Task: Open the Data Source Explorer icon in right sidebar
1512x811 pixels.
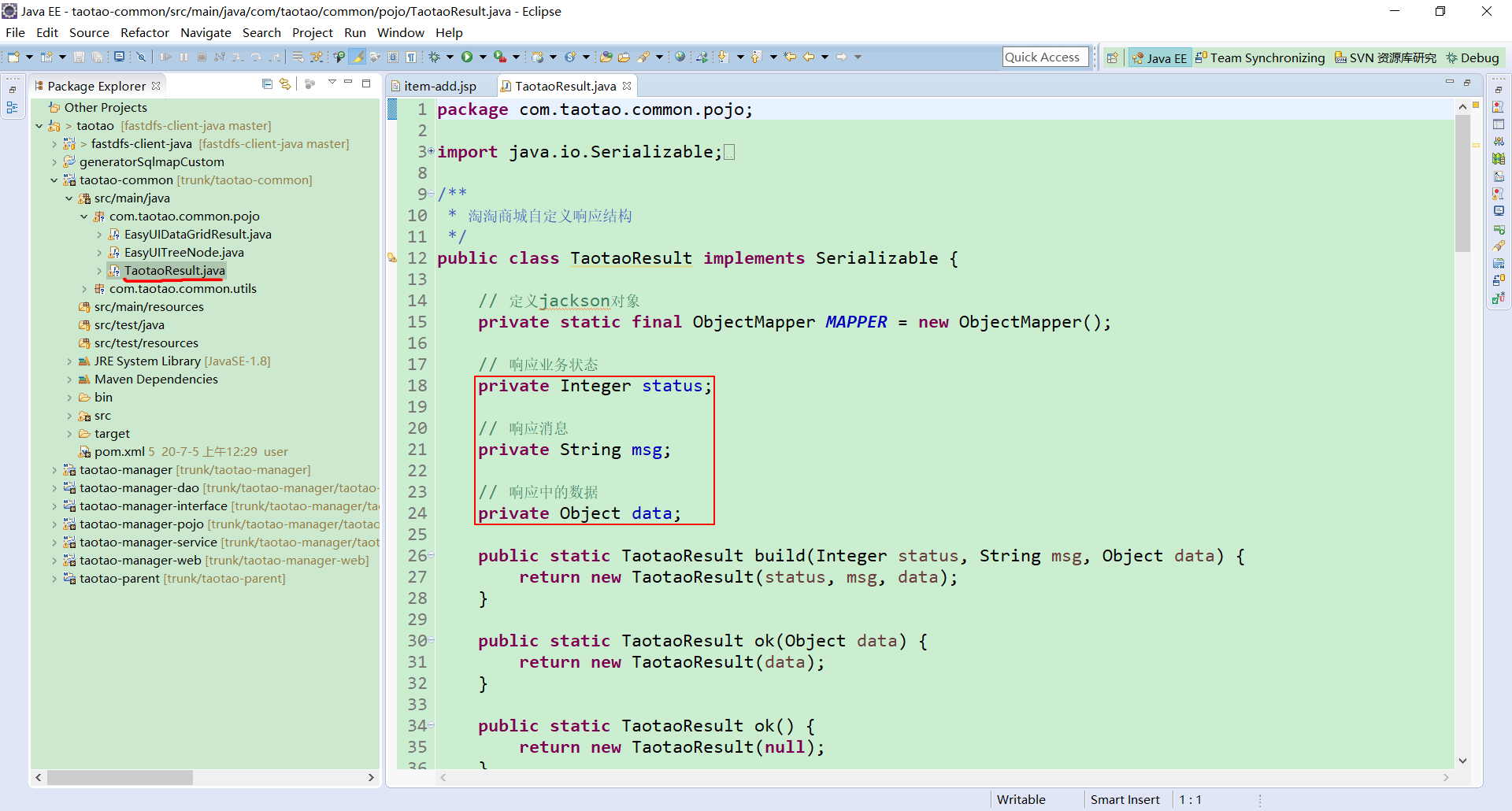Action: (1499, 159)
